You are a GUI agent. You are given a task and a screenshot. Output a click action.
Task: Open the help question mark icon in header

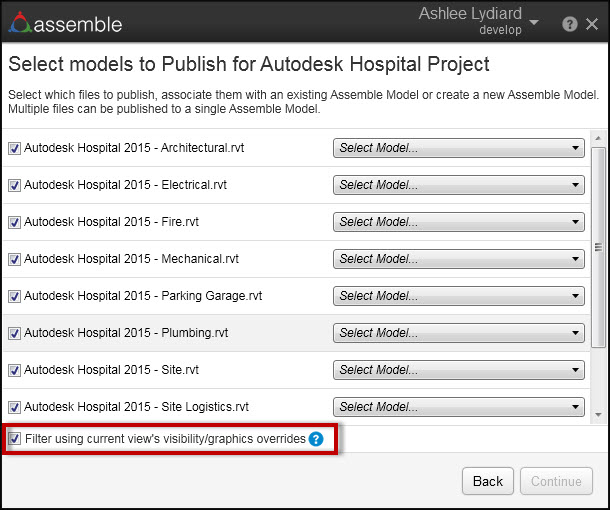click(x=570, y=24)
